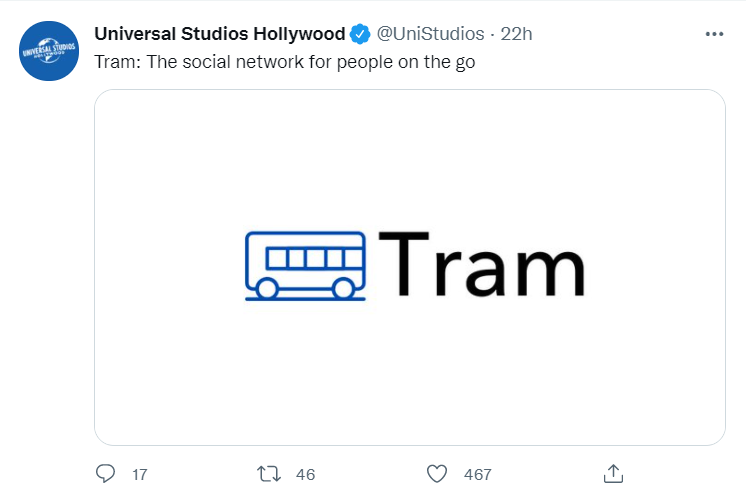Click the @UniStudios handle
The height and width of the screenshot is (498, 747).
tap(430, 34)
